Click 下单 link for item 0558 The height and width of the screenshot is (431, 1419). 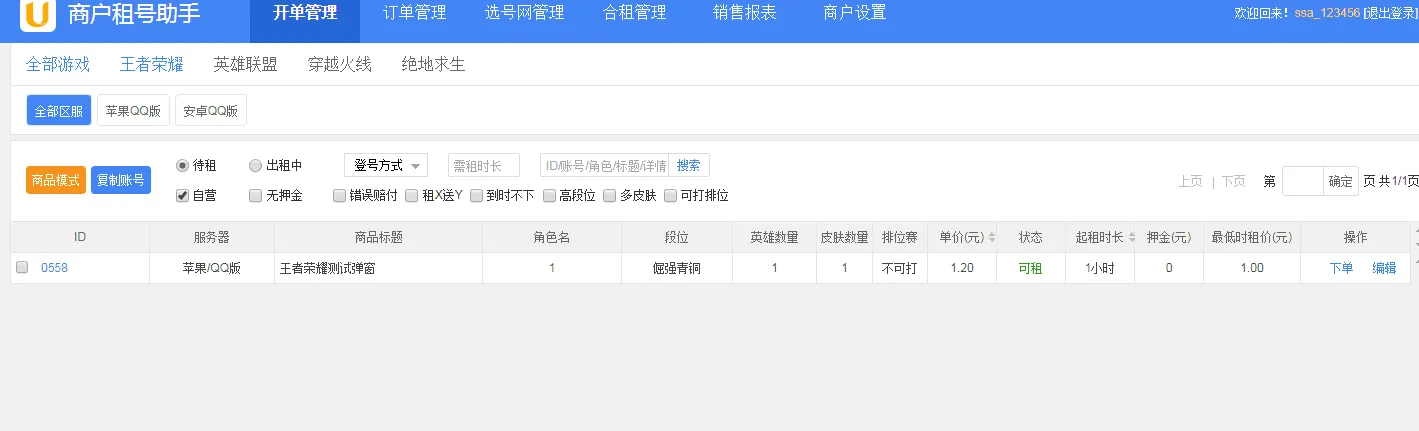[1341, 268]
